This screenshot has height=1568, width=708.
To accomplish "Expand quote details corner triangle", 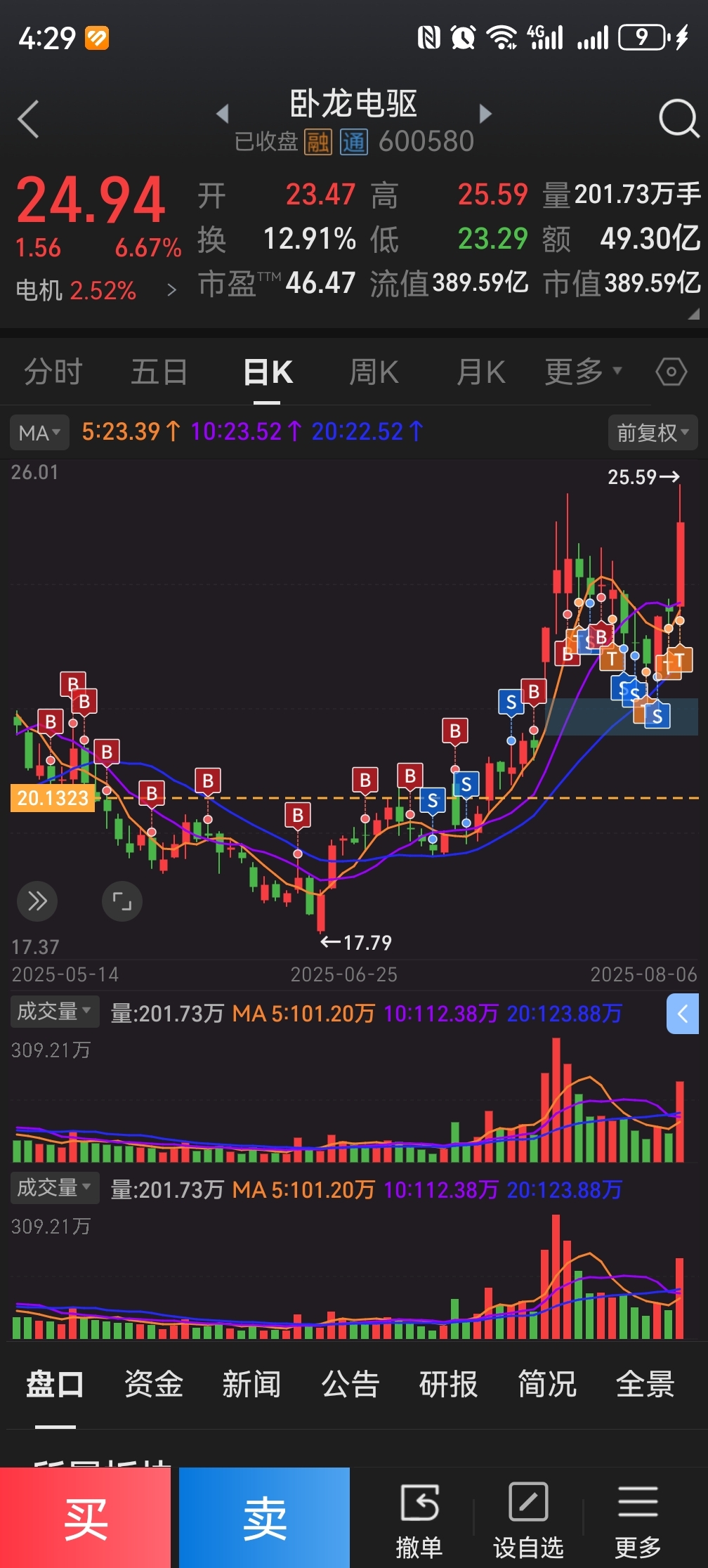I will click(693, 313).
